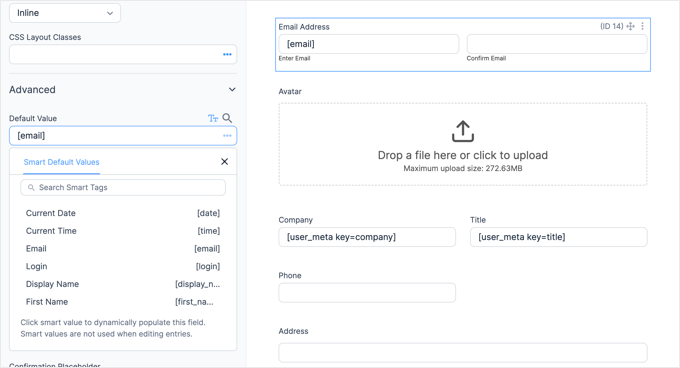Click the CSS Layout Classes input field
The height and width of the screenshot is (368, 680).
pos(123,54)
